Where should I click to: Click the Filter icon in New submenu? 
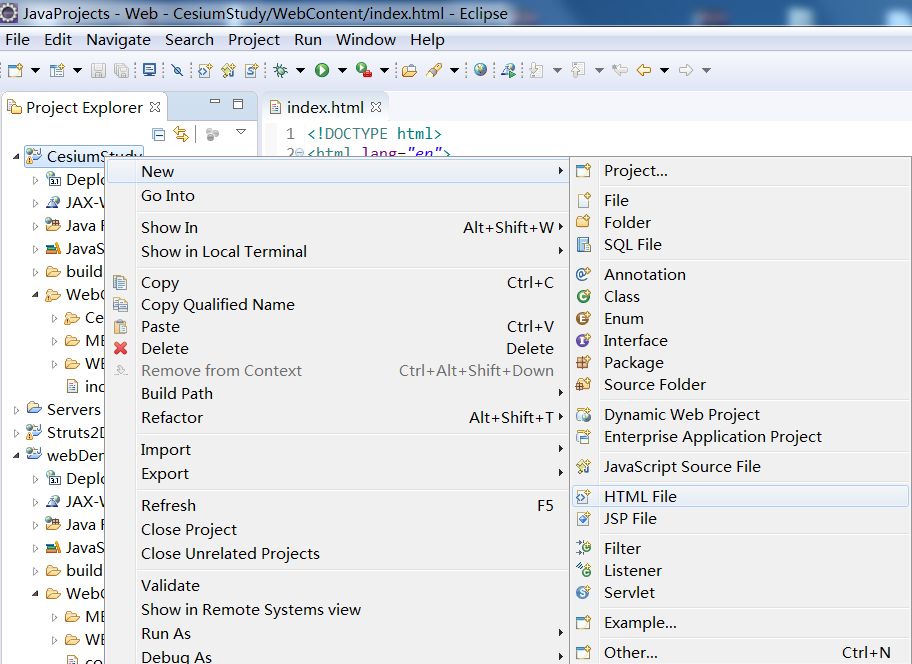tap(583, 548)
